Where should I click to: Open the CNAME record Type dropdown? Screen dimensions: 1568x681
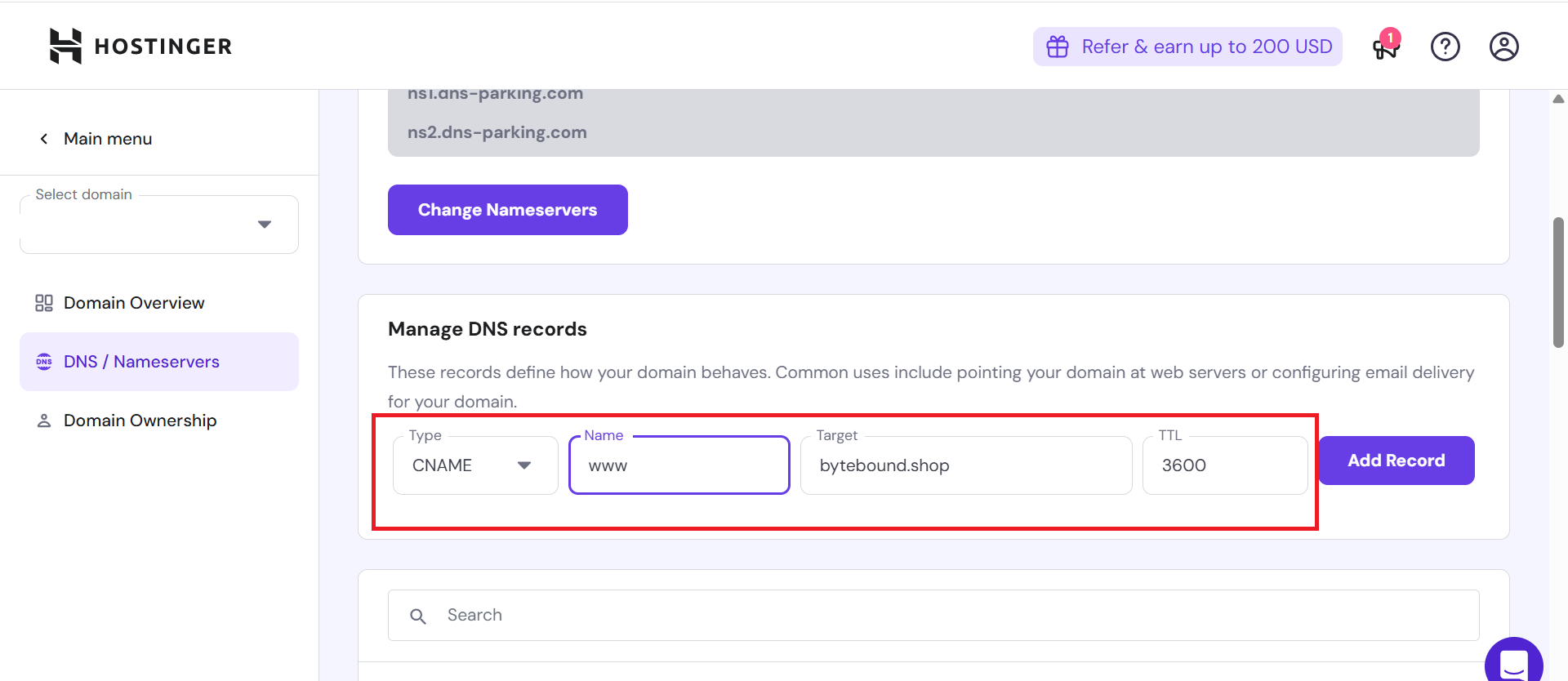[x=475, y=465]
